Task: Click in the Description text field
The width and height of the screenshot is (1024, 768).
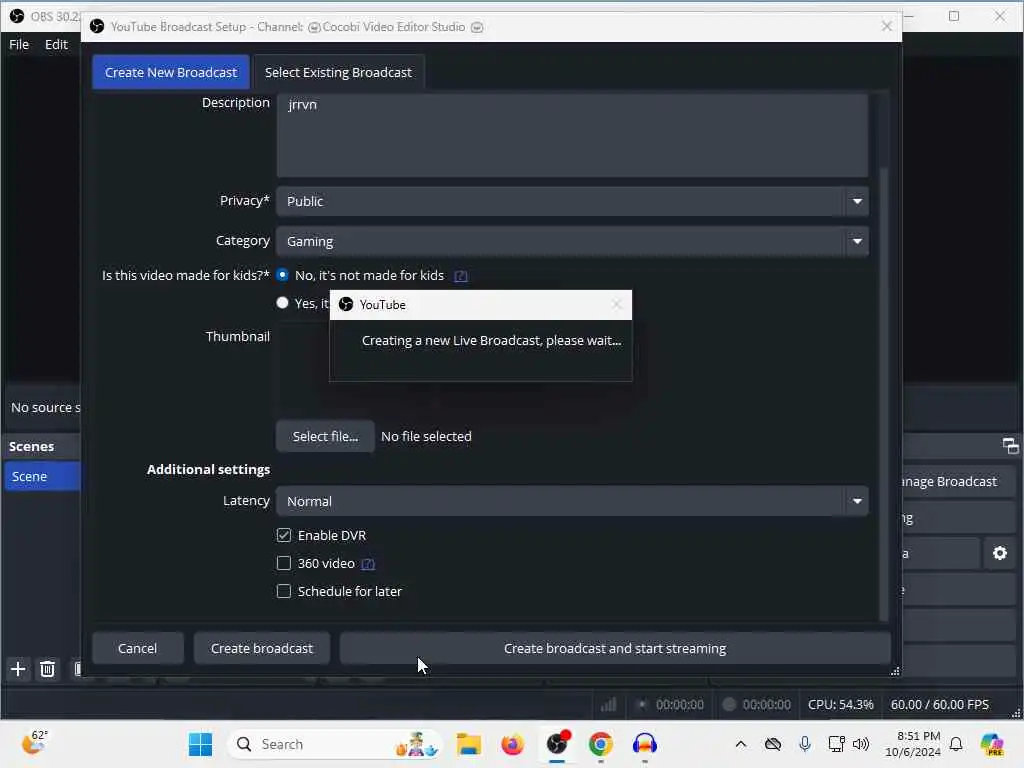Action: pyautogui.click(x=572, y=135)
